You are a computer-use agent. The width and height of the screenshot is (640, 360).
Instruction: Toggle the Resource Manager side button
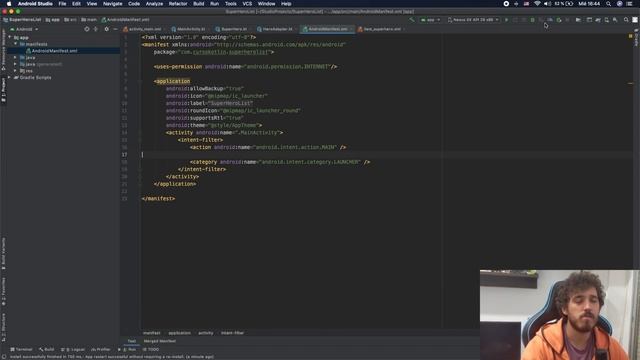[3, 50]
